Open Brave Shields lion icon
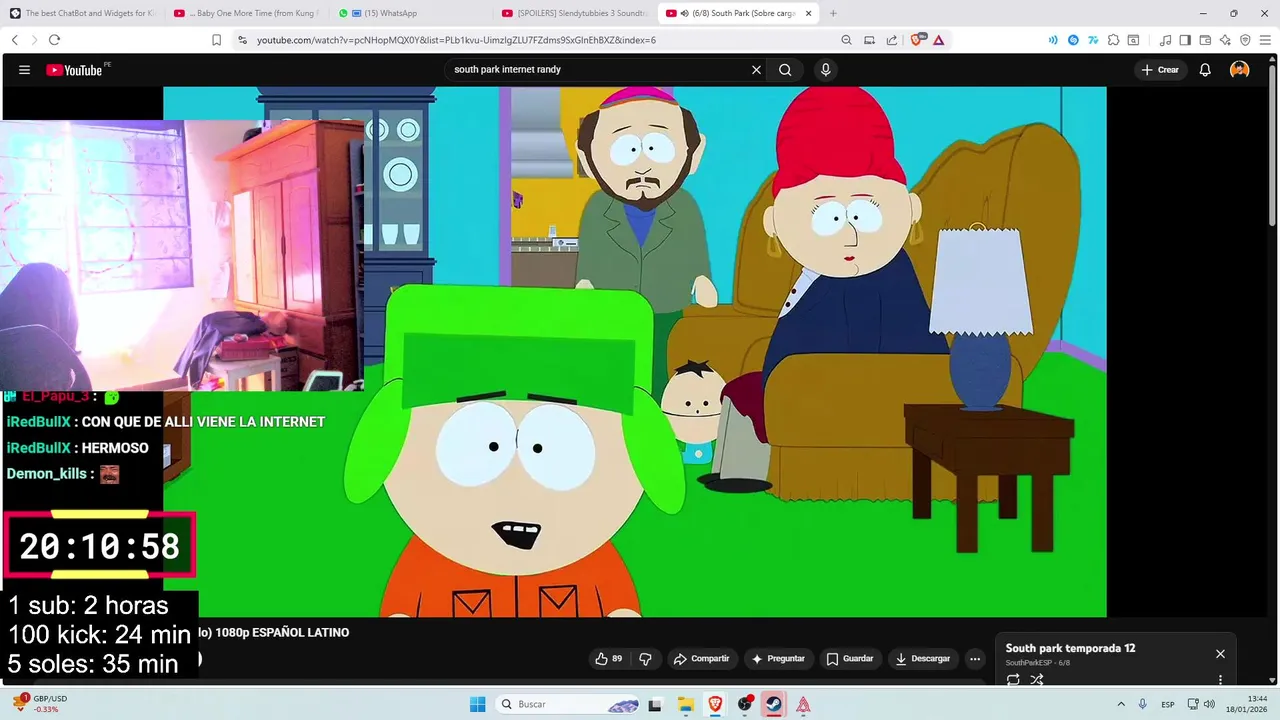The width and height of the screenshot is (1280, 720). (917, 40)
